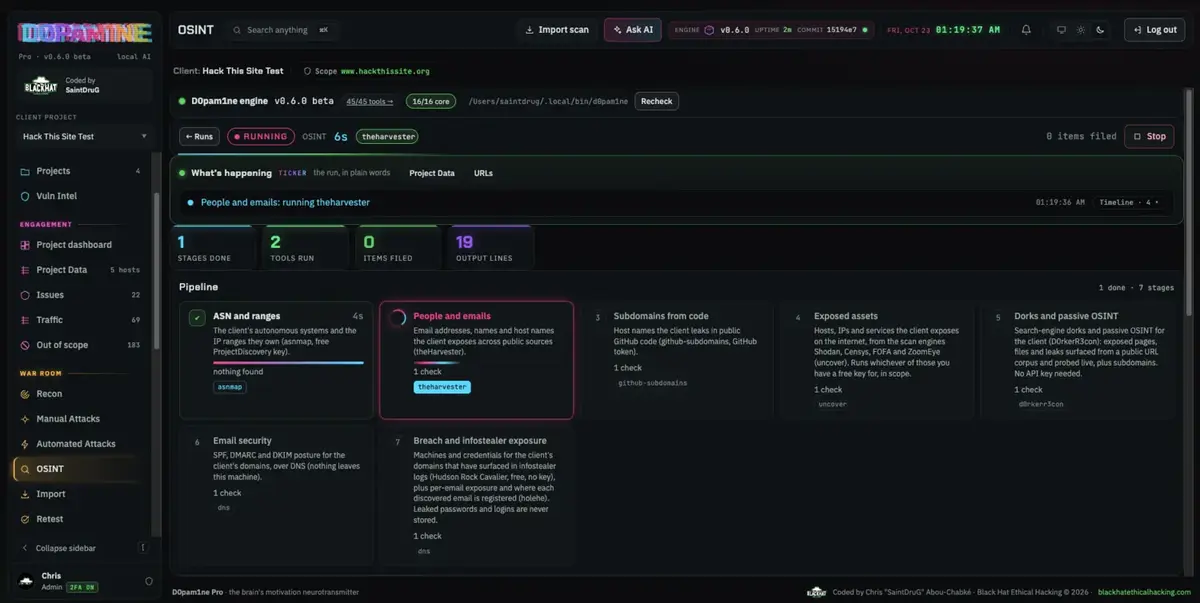The image size is (1200, 603).
Task: Click the engine cube icon in header
Action: pos(710,30)
